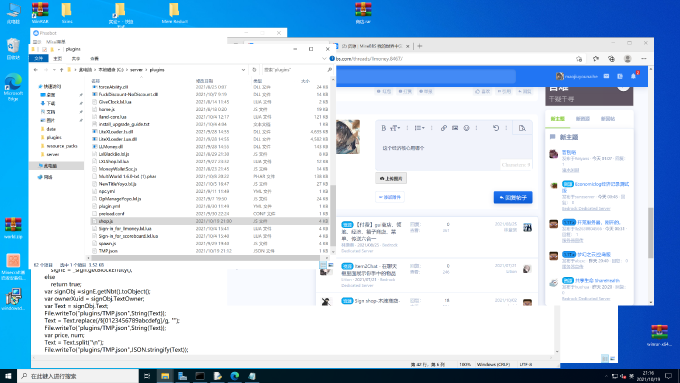This screenshot has width=680, height=383.
Task: Switch Explorer to details view icon
Action: pyautogui.click(x=323, y=265)
